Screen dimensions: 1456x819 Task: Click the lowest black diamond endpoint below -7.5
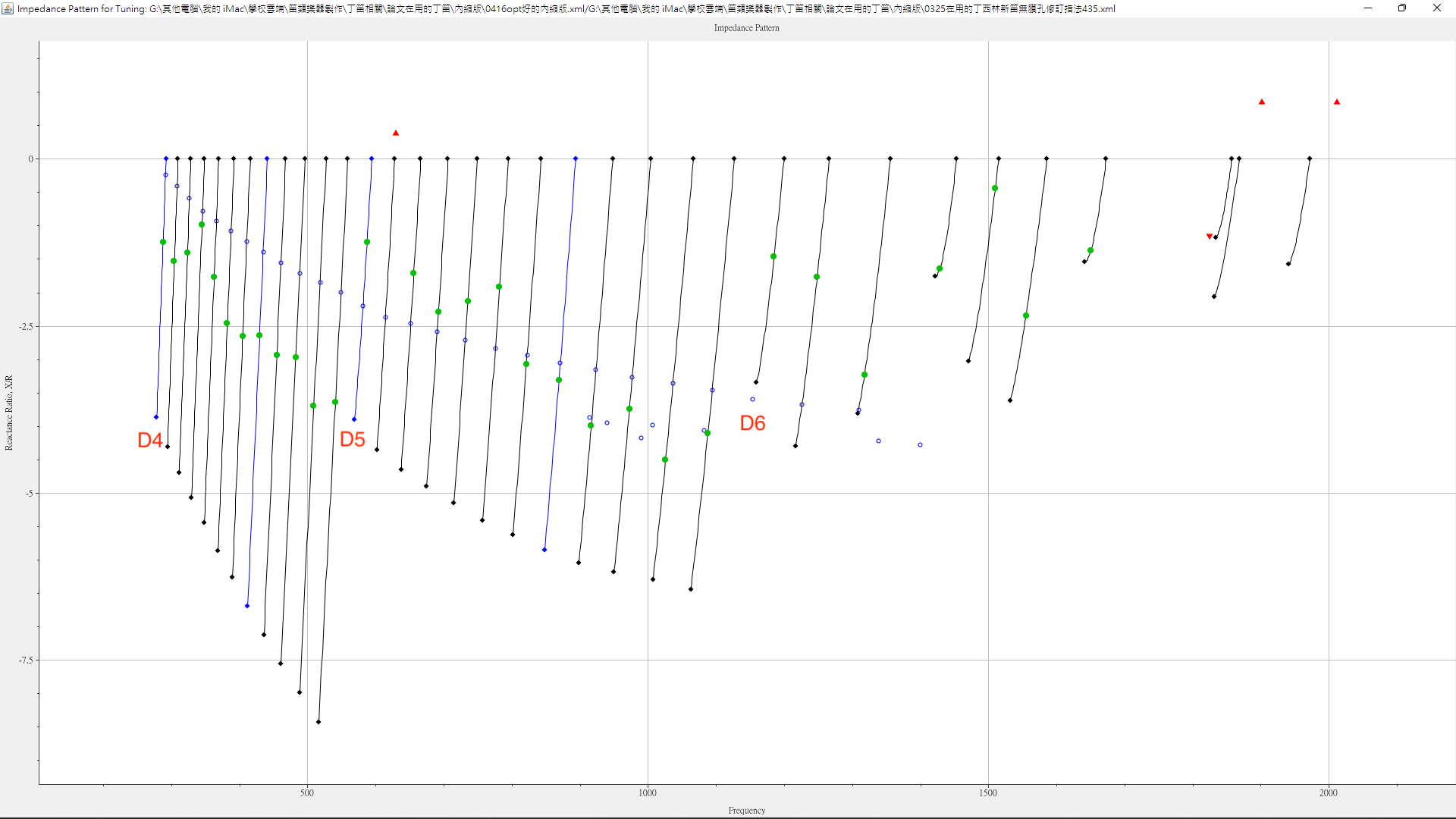[318, 722]
